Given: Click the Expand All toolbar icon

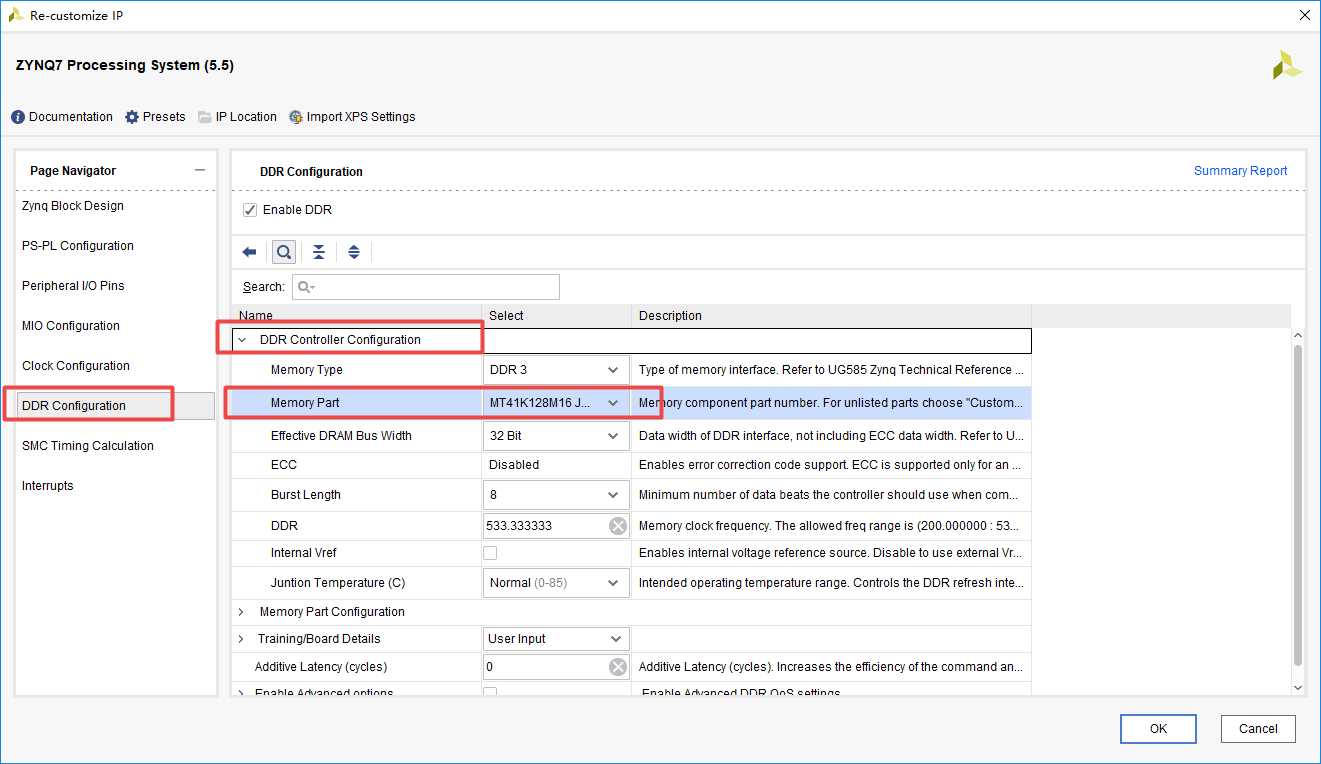Looking at the screenshot, I should (x=354, y=252).
